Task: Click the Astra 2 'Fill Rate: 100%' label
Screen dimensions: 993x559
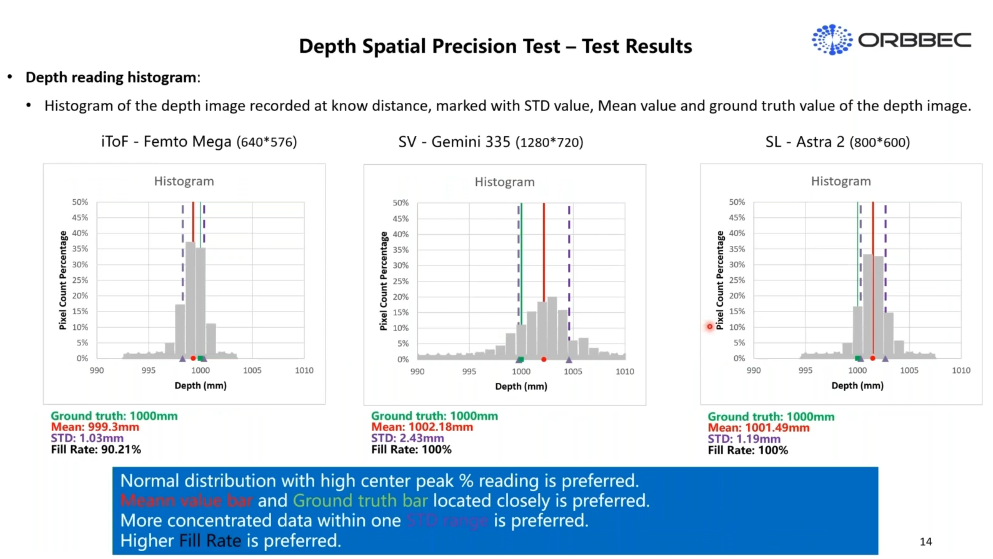Action: pyautogui.click(x=747, y=450)
